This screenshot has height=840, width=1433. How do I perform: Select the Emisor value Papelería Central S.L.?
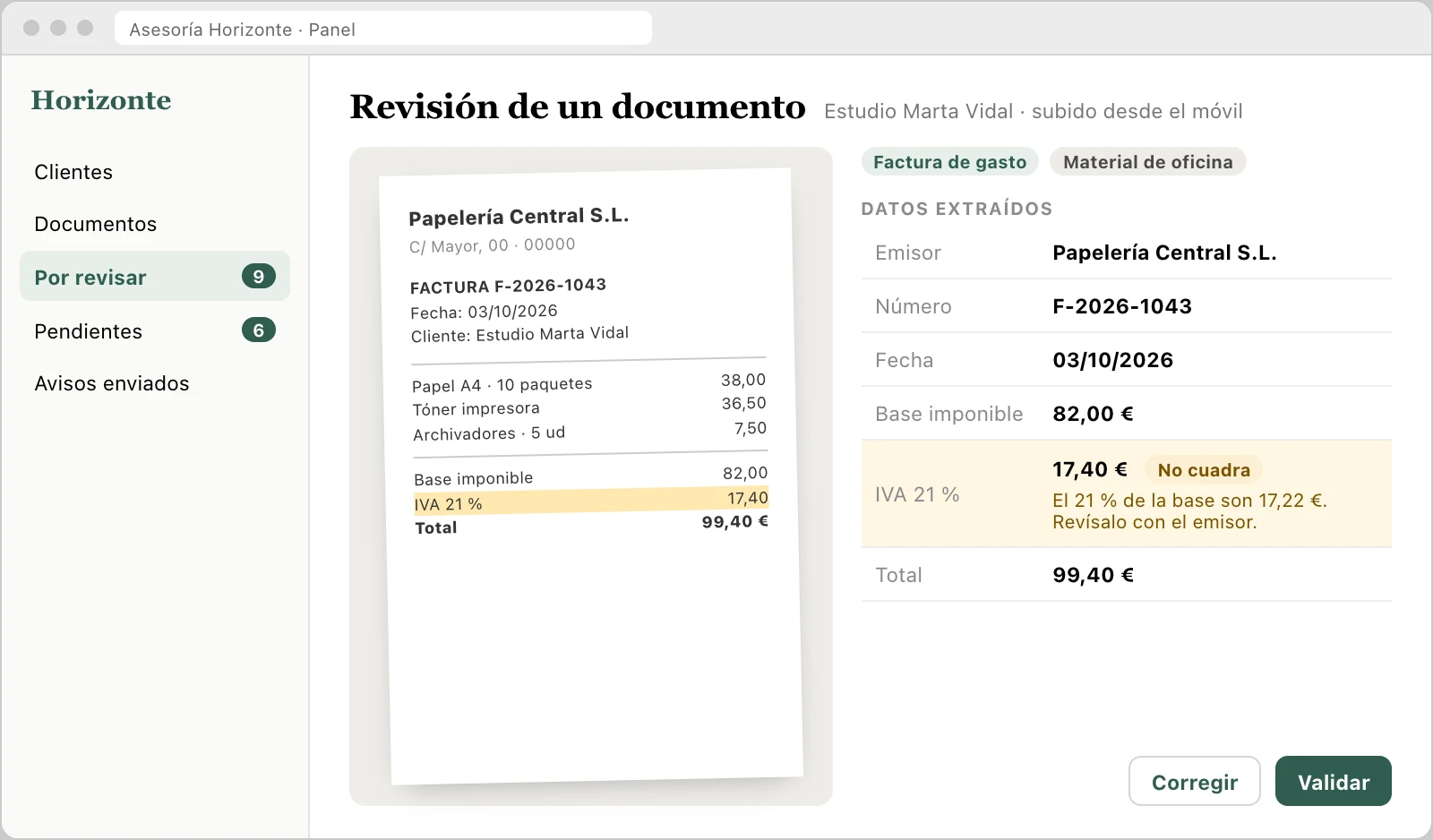1164,253
